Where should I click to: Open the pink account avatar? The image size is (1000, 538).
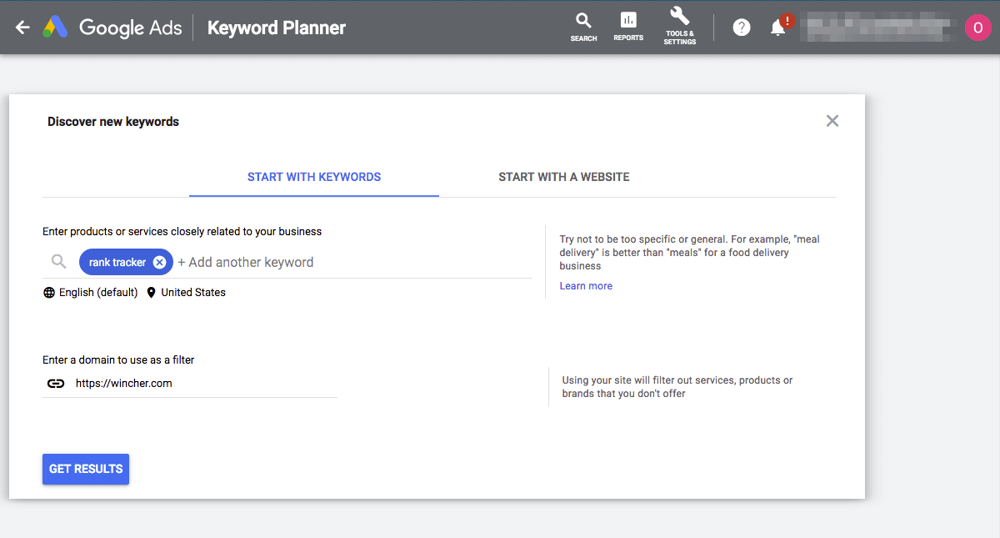tap(978, 27)
